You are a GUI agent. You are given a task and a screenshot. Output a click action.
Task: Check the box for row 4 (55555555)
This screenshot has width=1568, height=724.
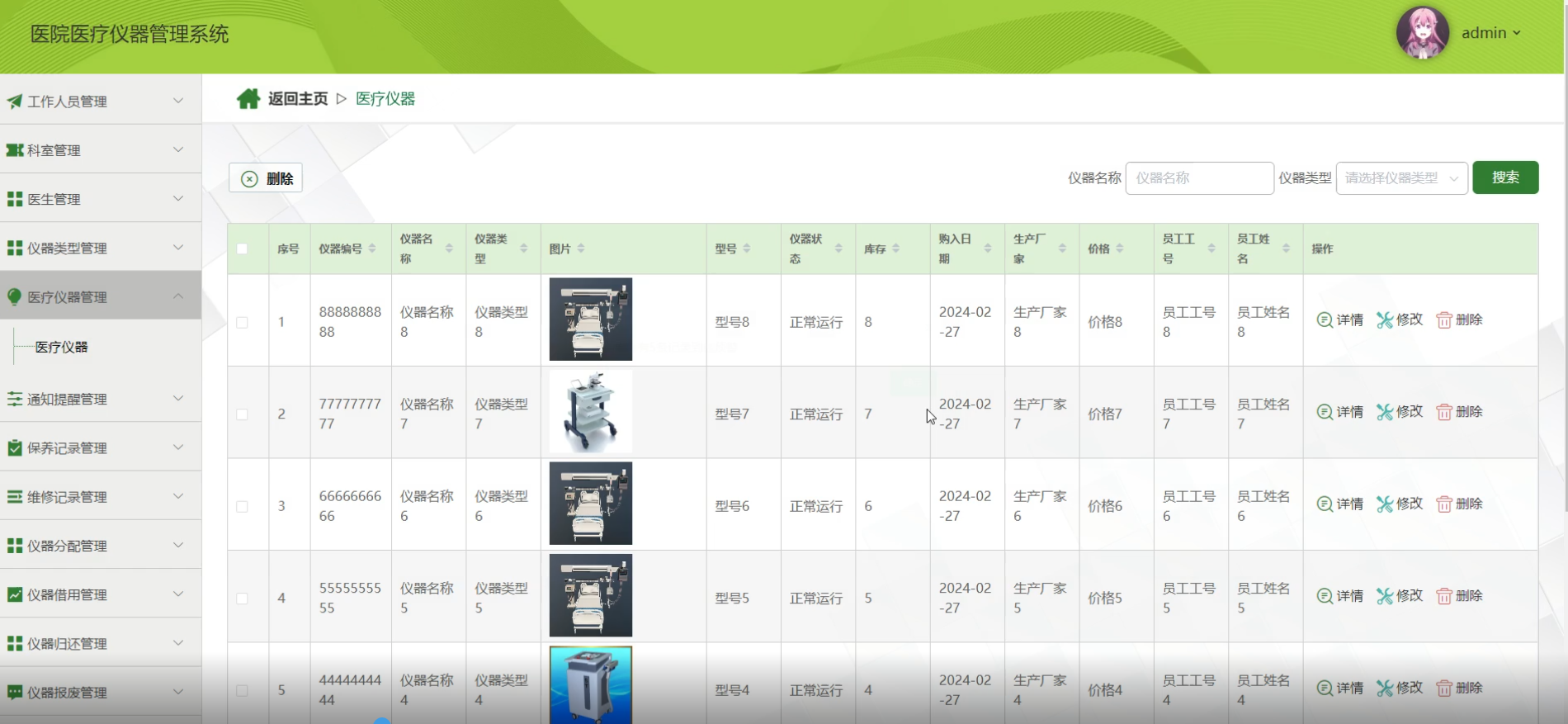point(242,599)
